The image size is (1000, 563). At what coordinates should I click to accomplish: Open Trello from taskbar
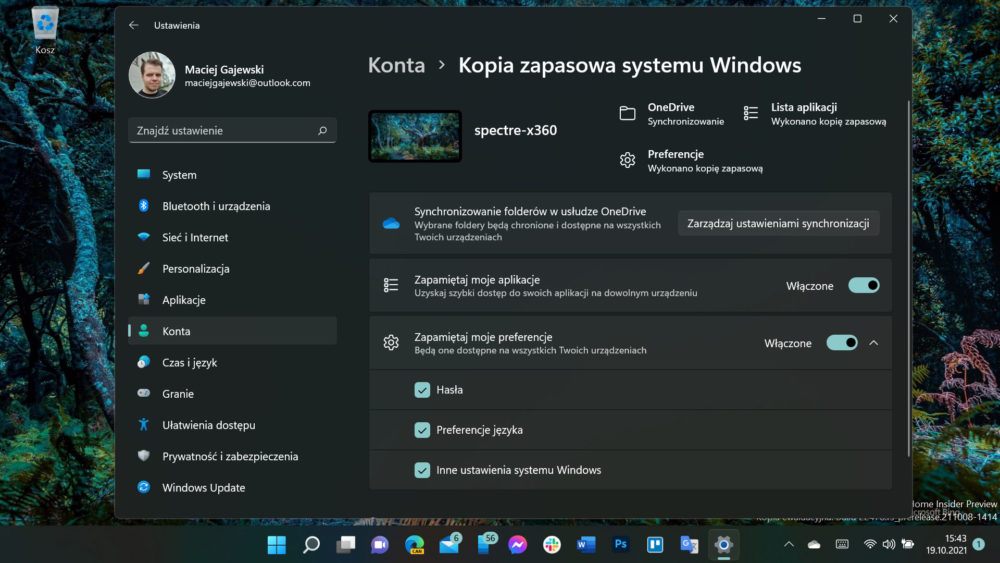point(655,545)
